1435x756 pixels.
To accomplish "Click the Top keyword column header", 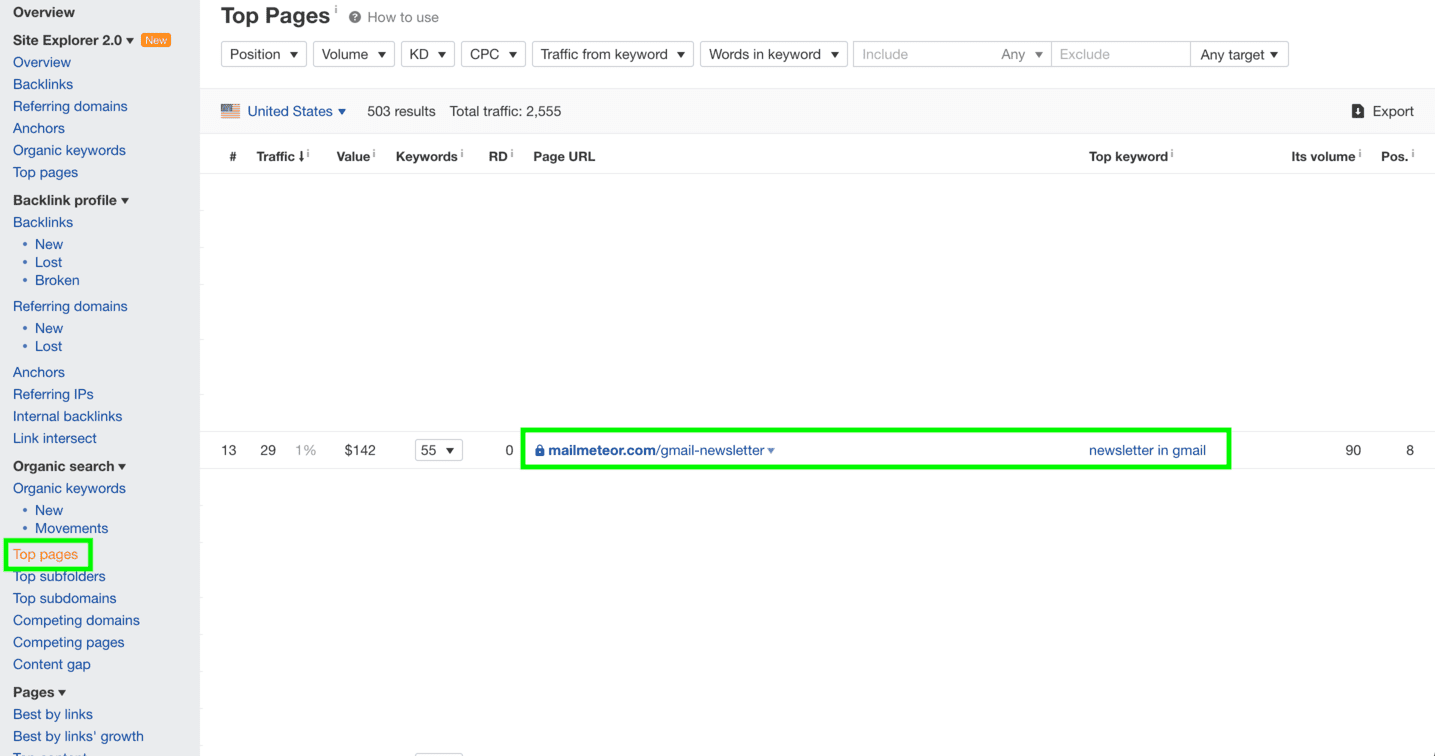I will tap(1128, 156).
